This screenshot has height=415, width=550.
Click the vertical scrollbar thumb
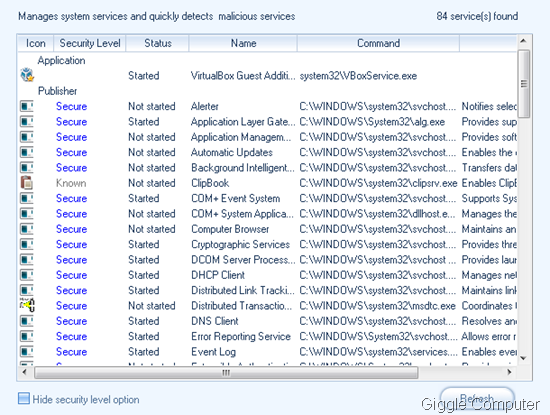coord(524,83)
